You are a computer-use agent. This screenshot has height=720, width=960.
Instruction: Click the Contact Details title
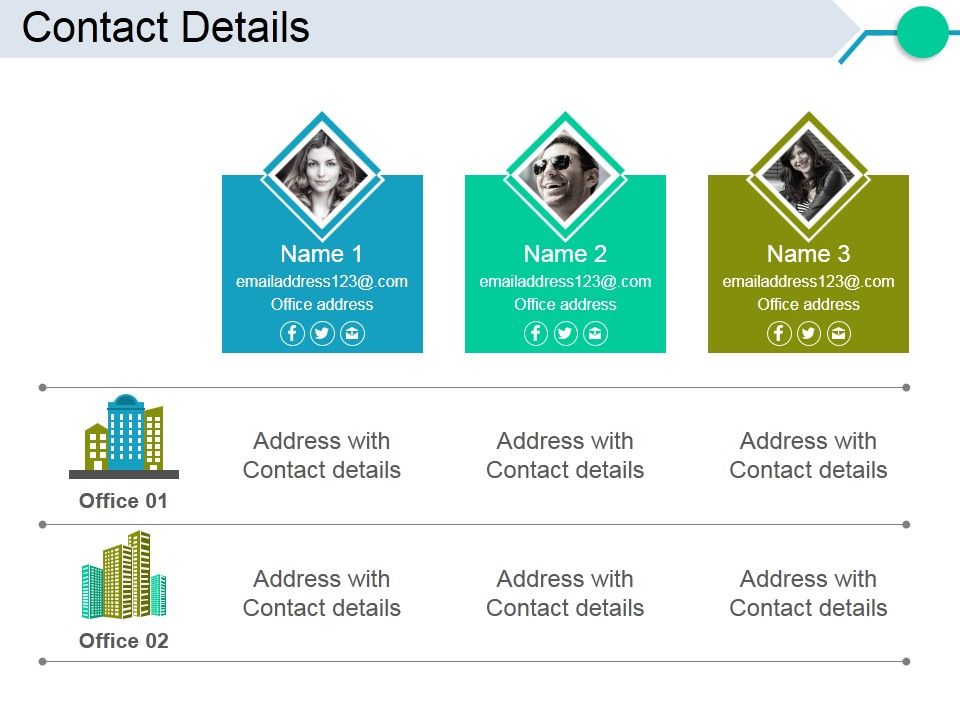point(166,28)
